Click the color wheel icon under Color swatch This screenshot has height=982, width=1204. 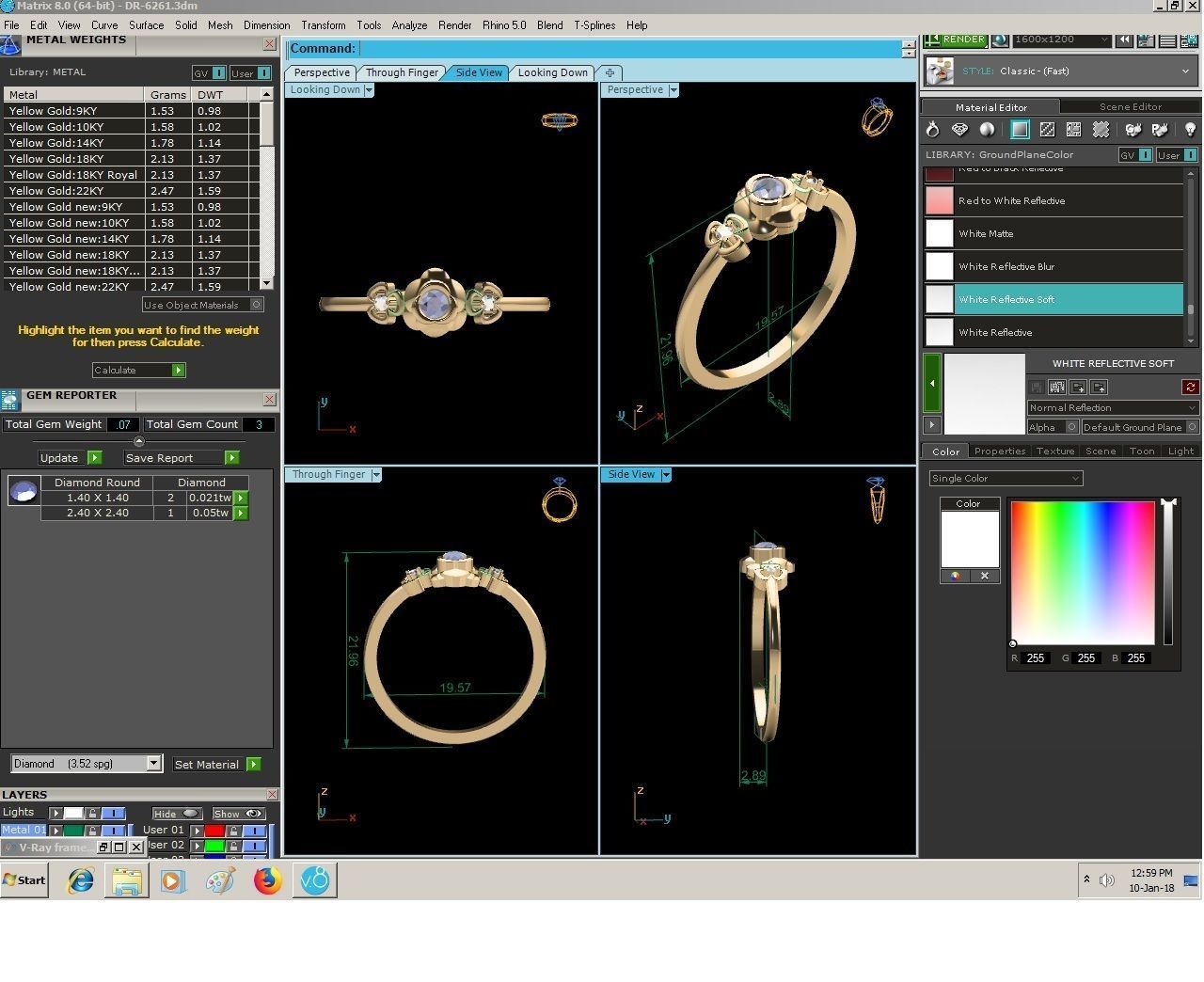956,576
